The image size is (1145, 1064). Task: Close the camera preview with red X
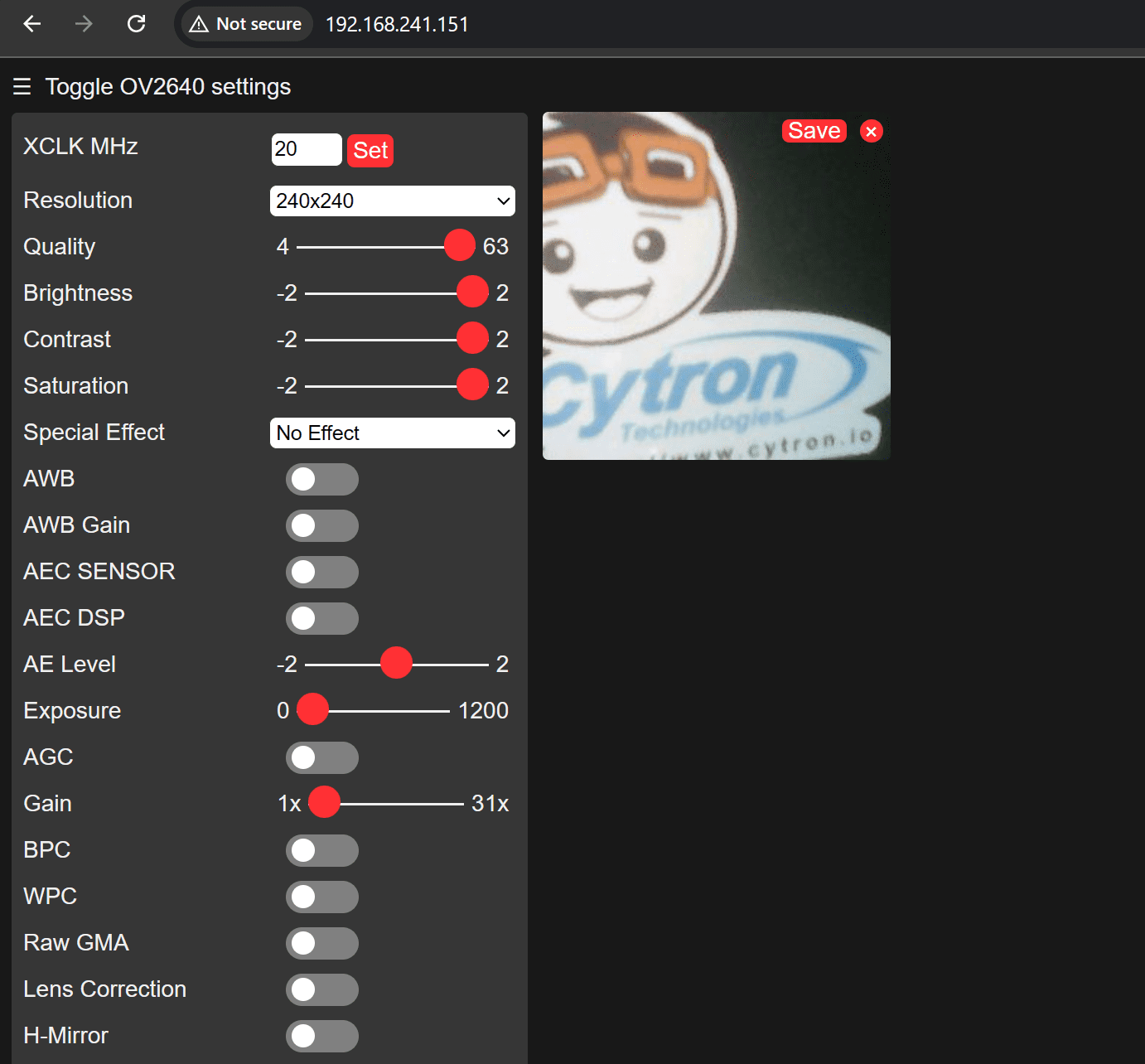pyautogui.click(x=871, y=131)
